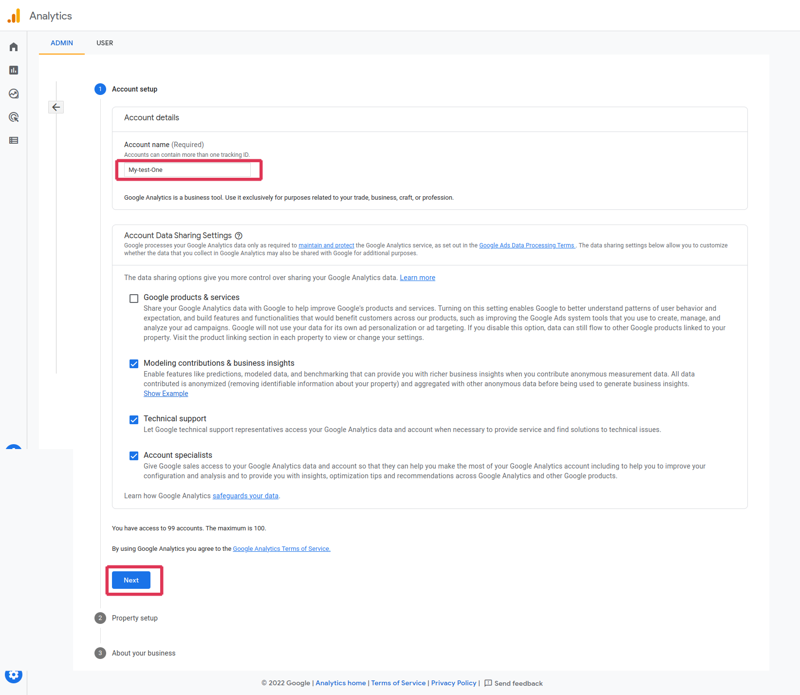Collapse Account setup using the back arrow
This screenshot has width=800, height=695.
(x=55, y=106)
